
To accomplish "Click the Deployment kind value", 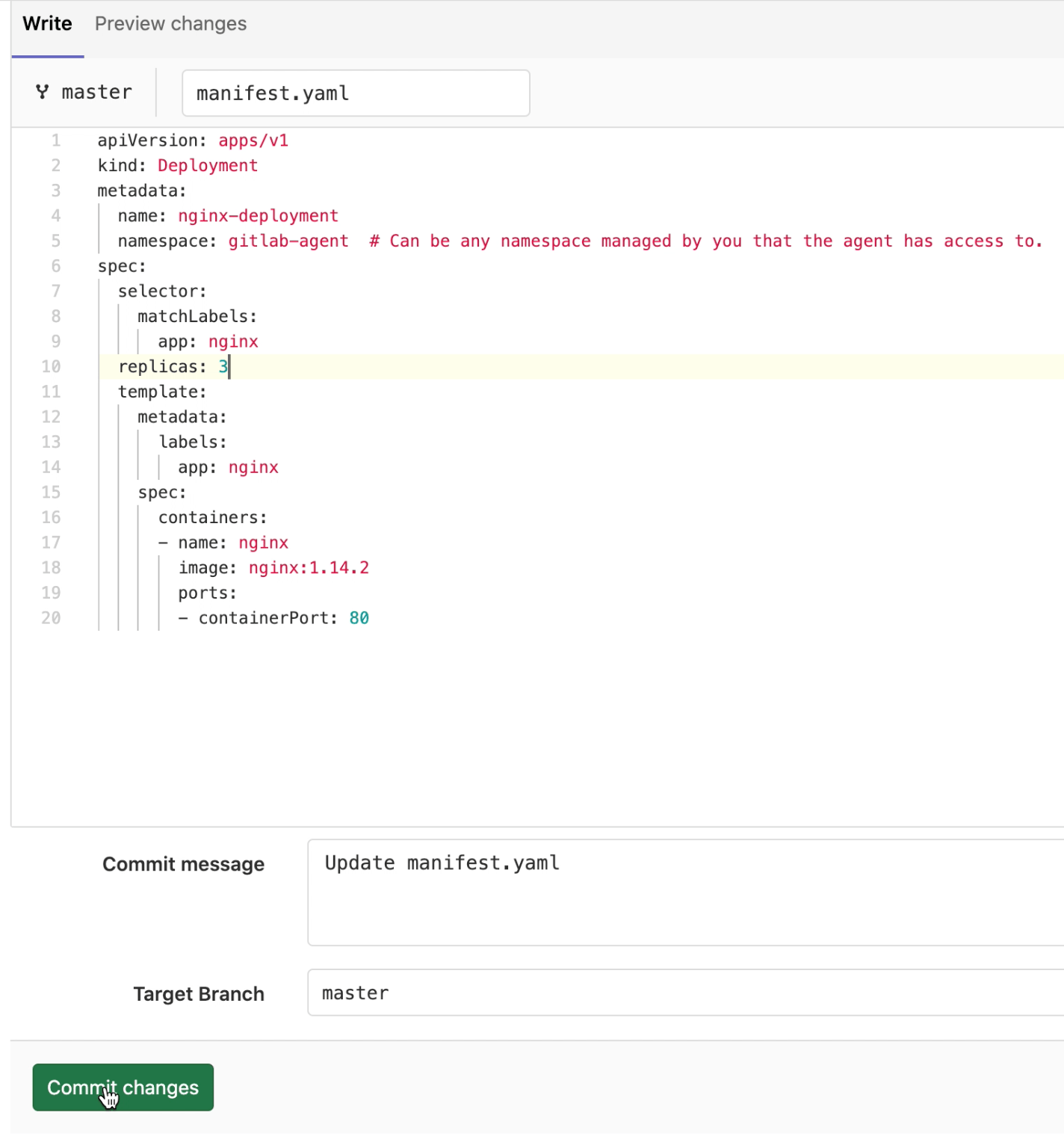I will click(207, 165).
